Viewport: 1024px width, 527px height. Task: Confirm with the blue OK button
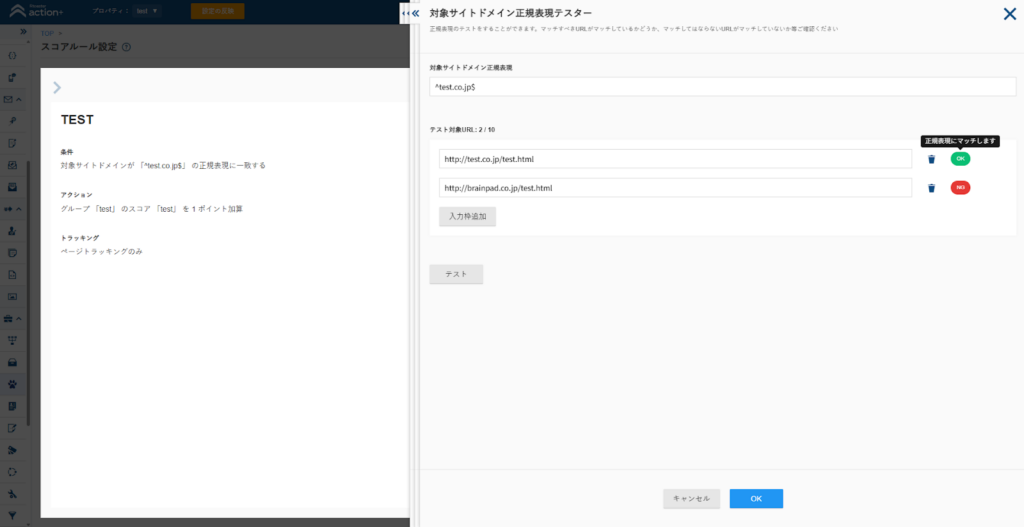click(x=756, y=498)
